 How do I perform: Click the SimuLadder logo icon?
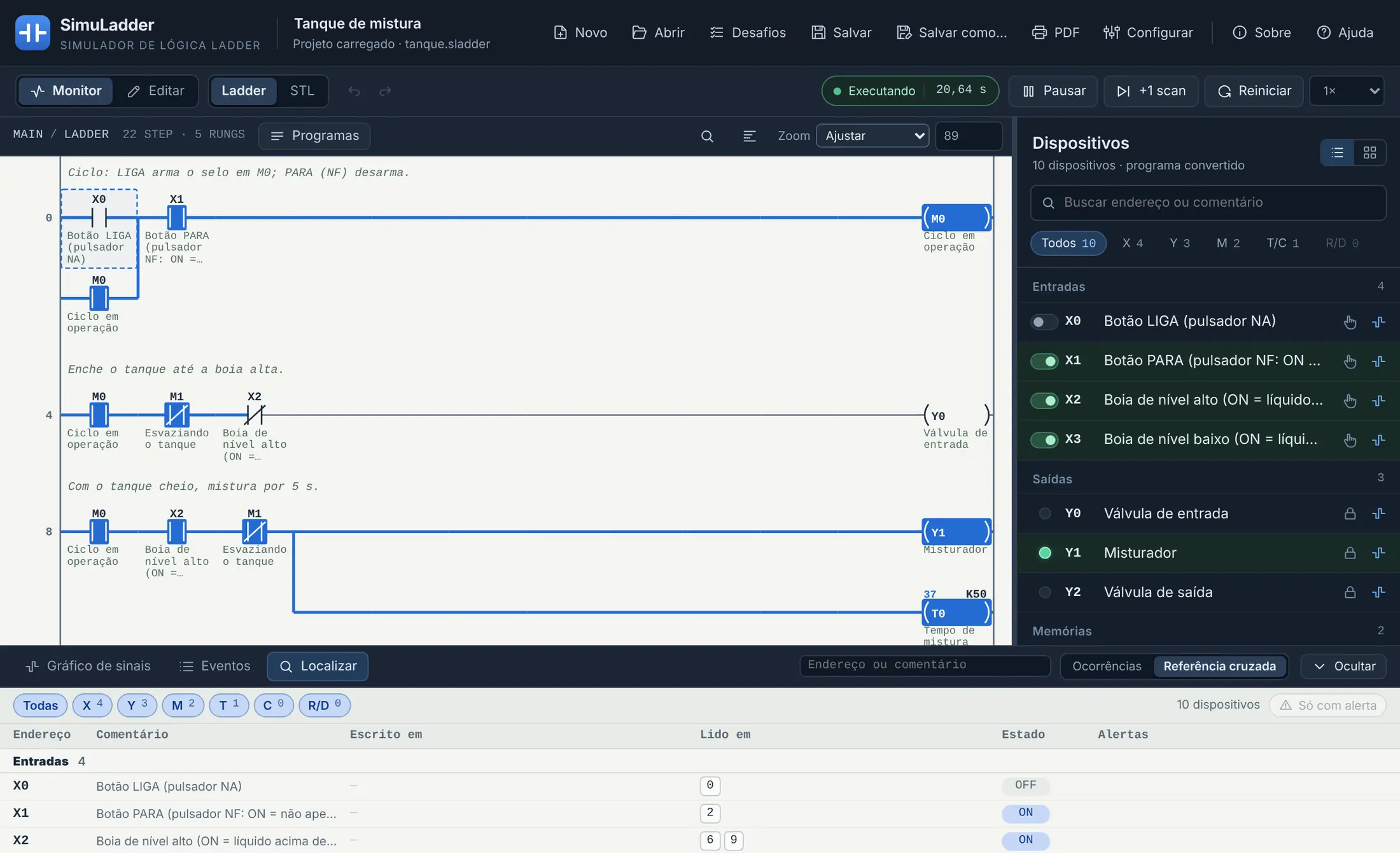[32, 32]
